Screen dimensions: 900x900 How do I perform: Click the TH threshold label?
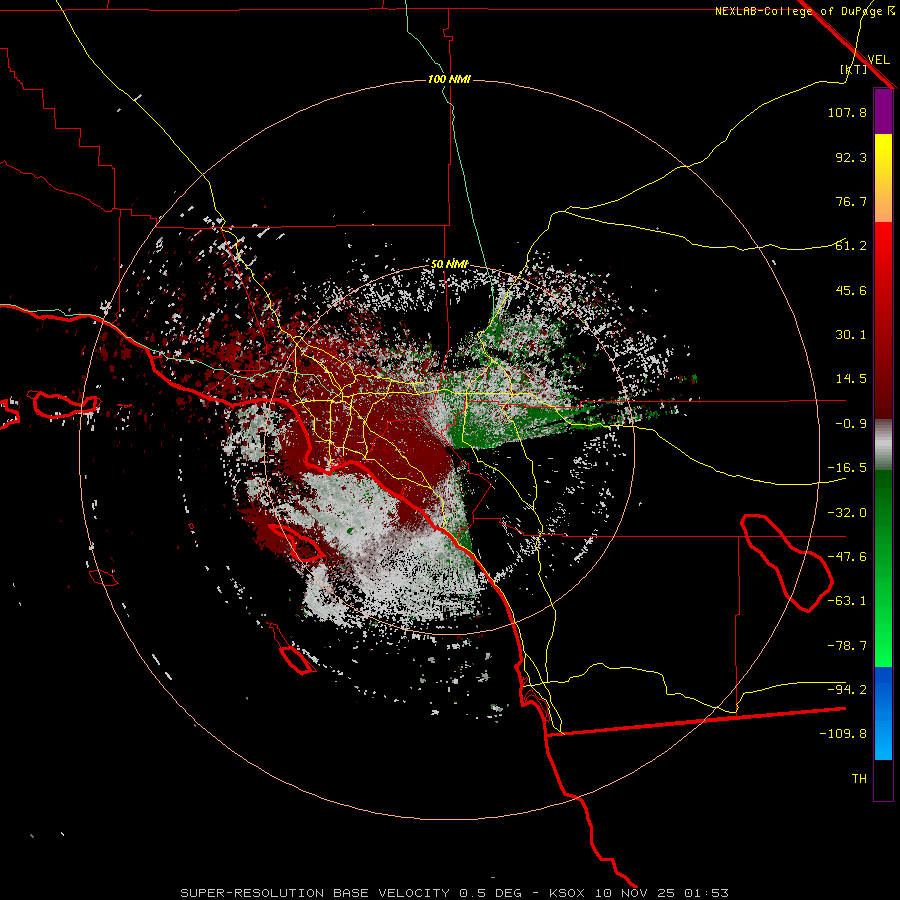(x=859, y=778)
